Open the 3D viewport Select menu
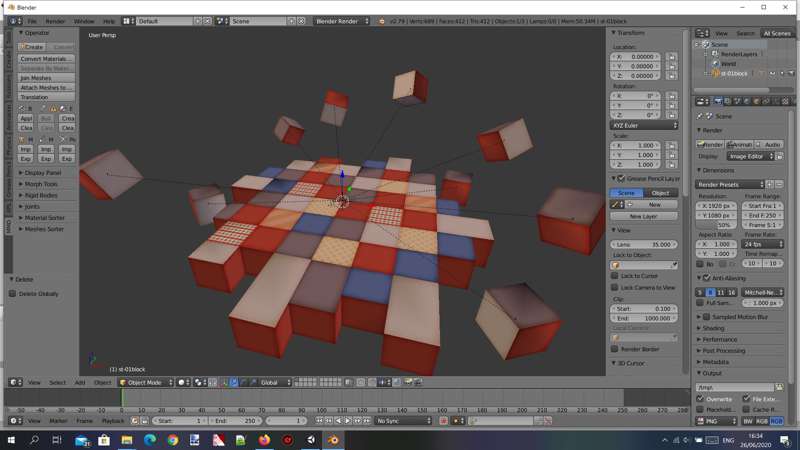800x450 pixels. point(57,382)
